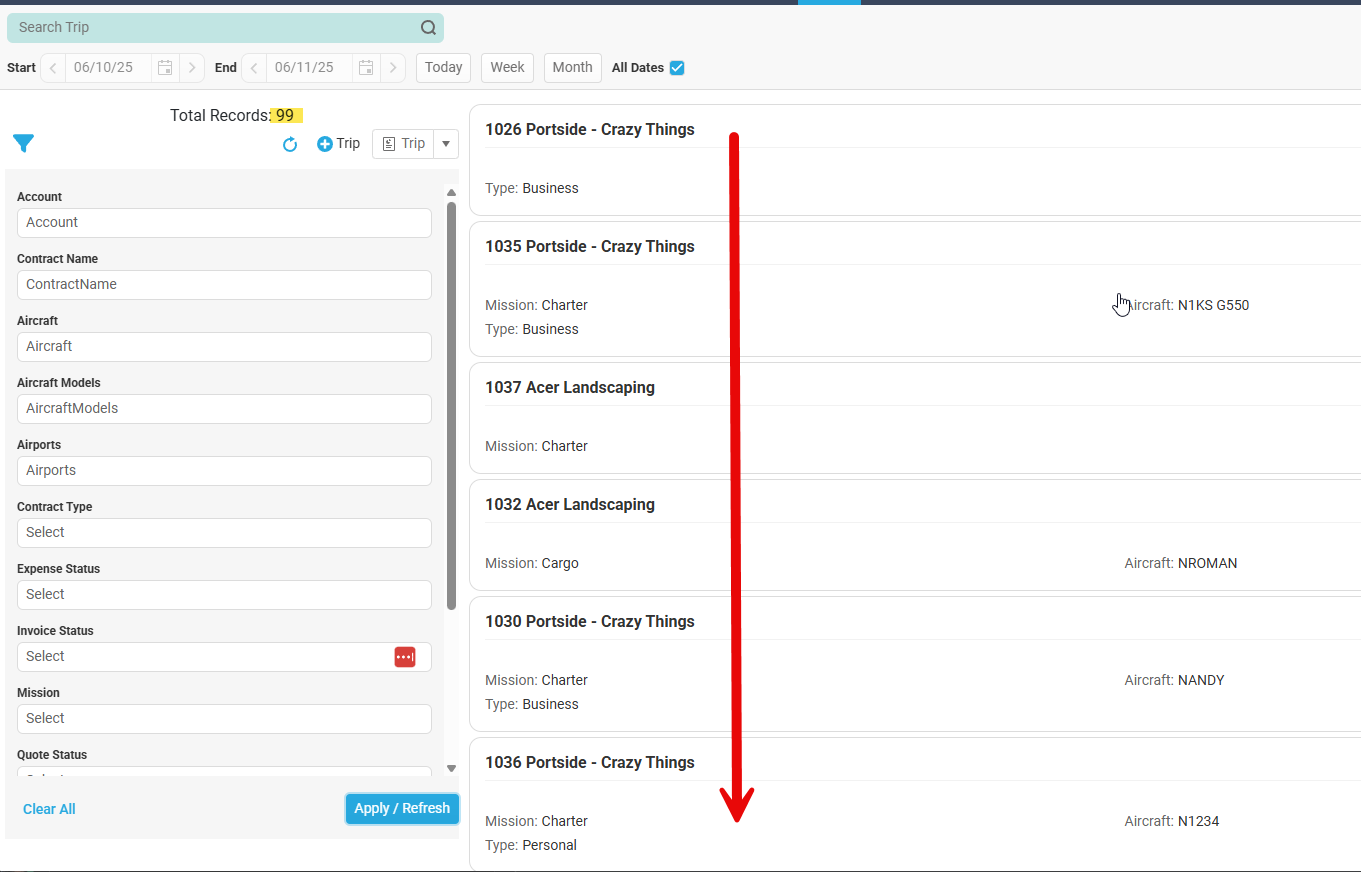Expand the Trip report dropdown arrow
Screen dimensions: 1361x872
(x=446, y=144)
